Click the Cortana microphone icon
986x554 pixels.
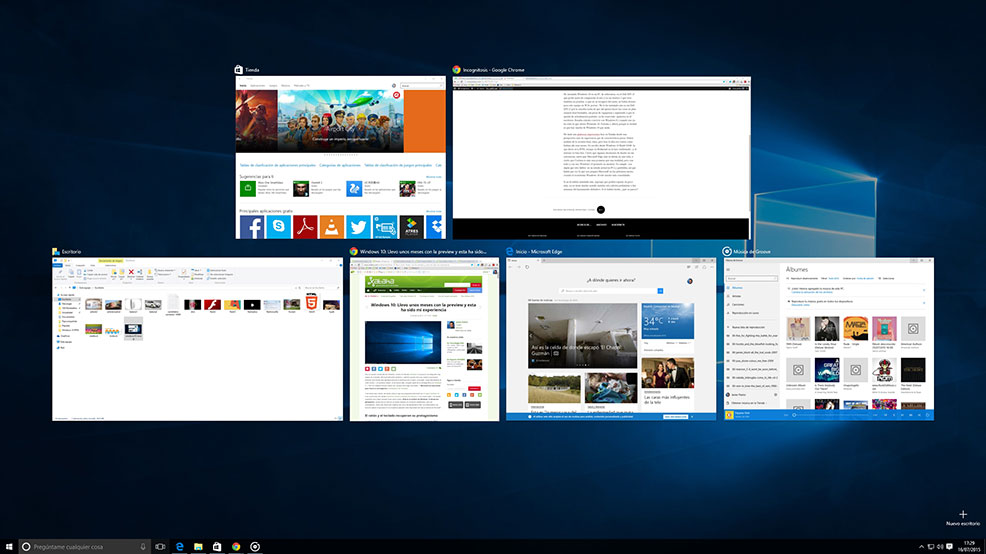coord(143,546)
